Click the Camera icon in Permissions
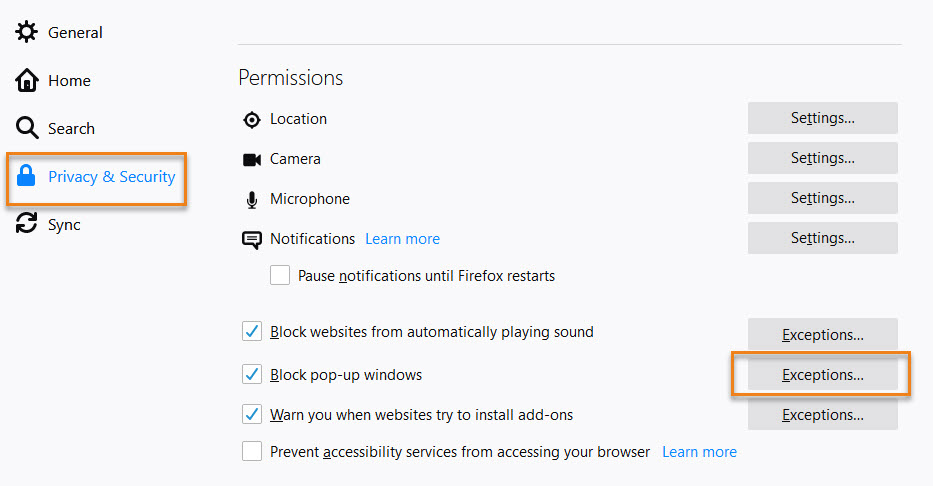The image size is (933, 486). [252, 159]
